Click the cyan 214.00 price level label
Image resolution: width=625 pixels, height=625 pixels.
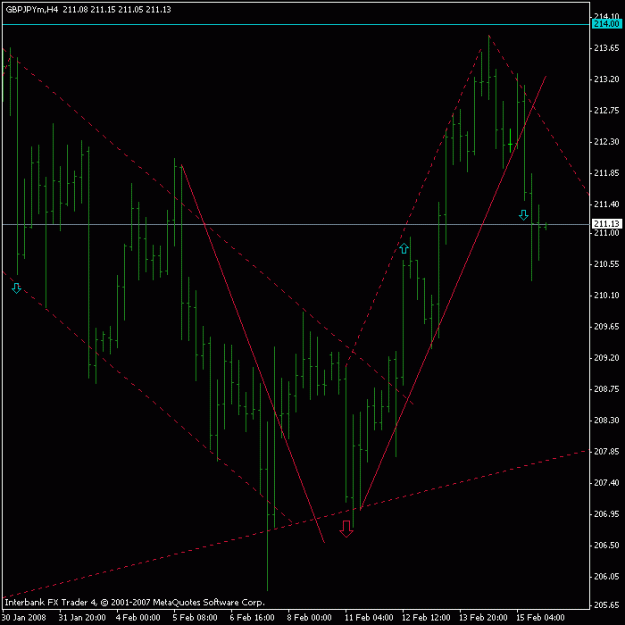[606, 24]
